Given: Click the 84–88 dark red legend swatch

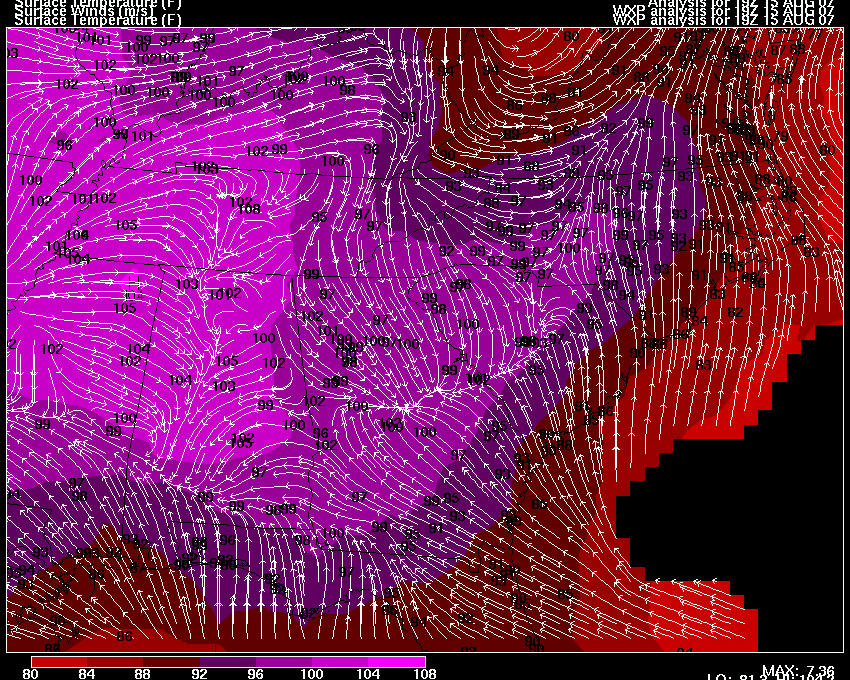Looking at the screenshot, I should tap(115, 662).
